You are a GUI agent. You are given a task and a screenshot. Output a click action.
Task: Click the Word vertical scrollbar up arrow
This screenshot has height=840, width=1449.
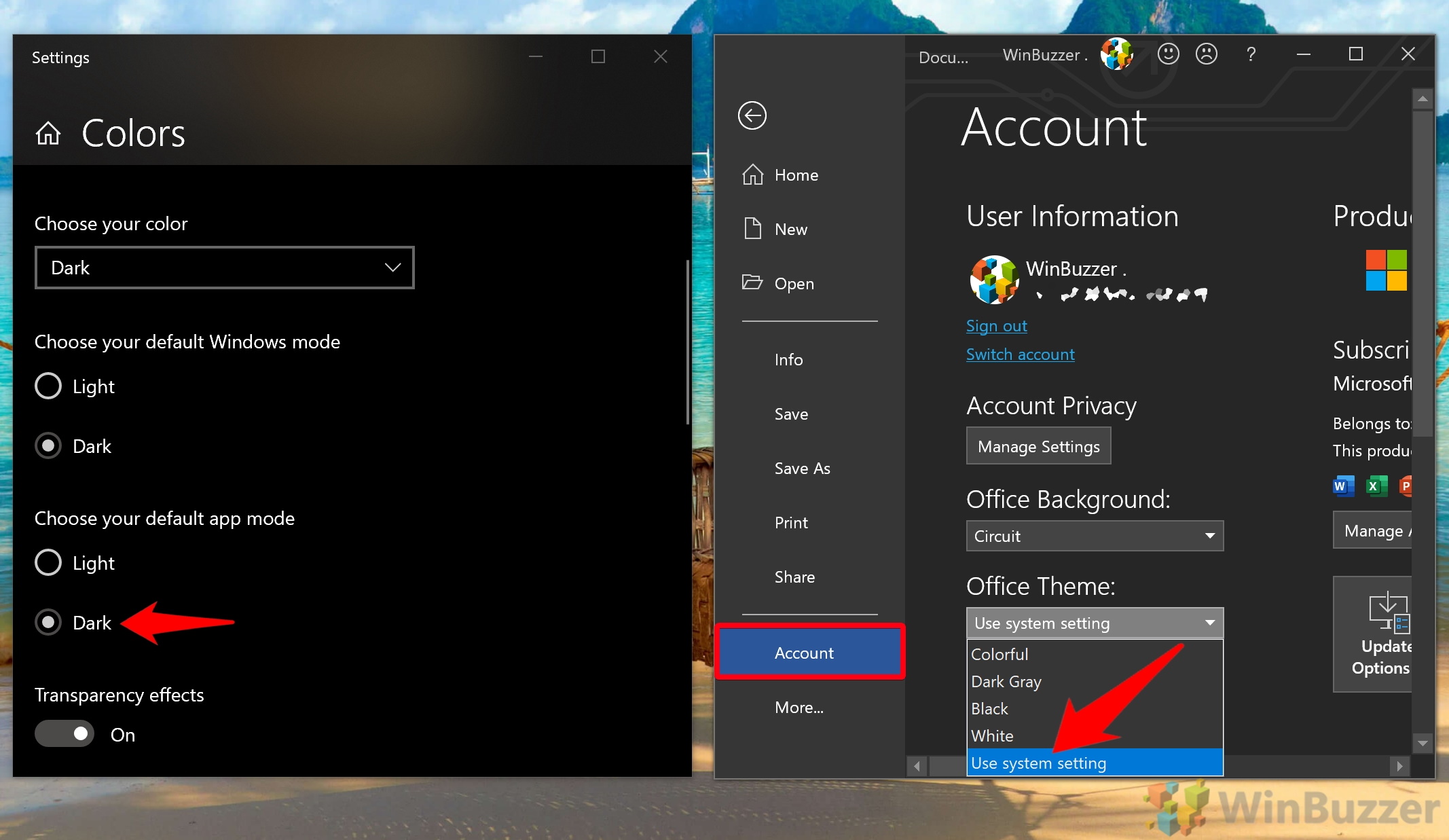tap(1423, 99)
